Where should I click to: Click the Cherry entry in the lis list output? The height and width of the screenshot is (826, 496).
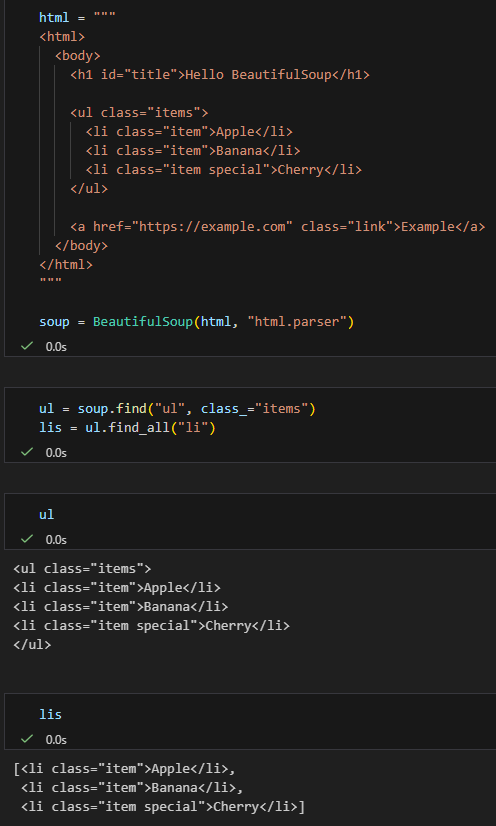[163, 807]
